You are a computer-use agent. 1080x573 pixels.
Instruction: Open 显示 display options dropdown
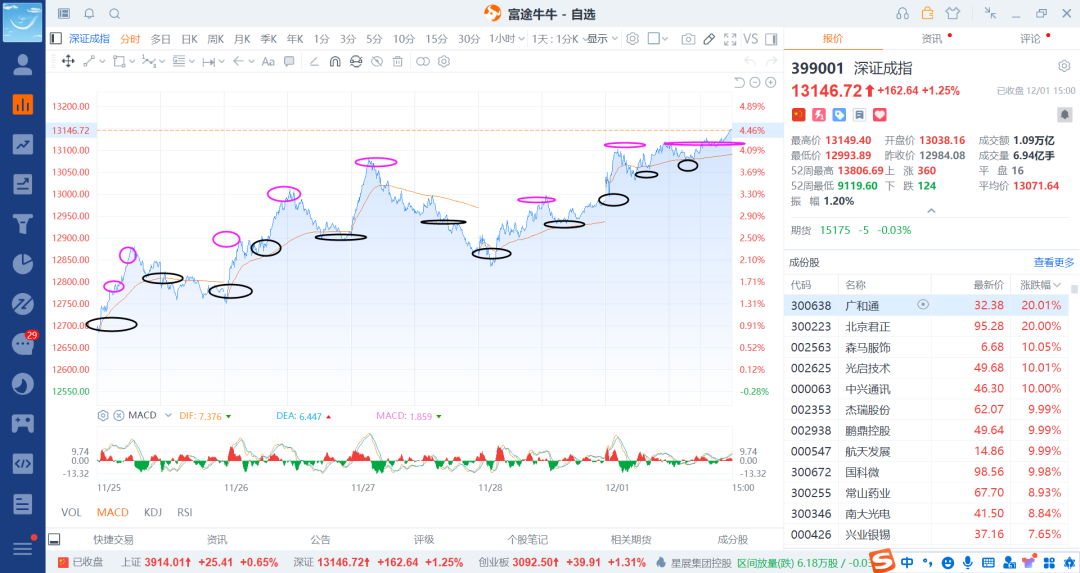[602, 39]
